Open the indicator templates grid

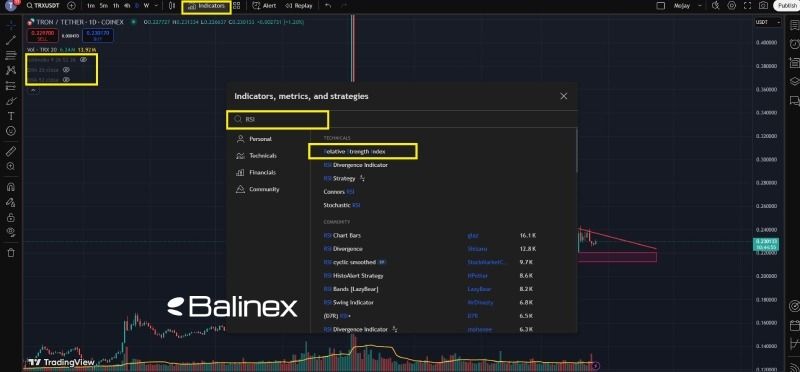click(x=237, y=6)
